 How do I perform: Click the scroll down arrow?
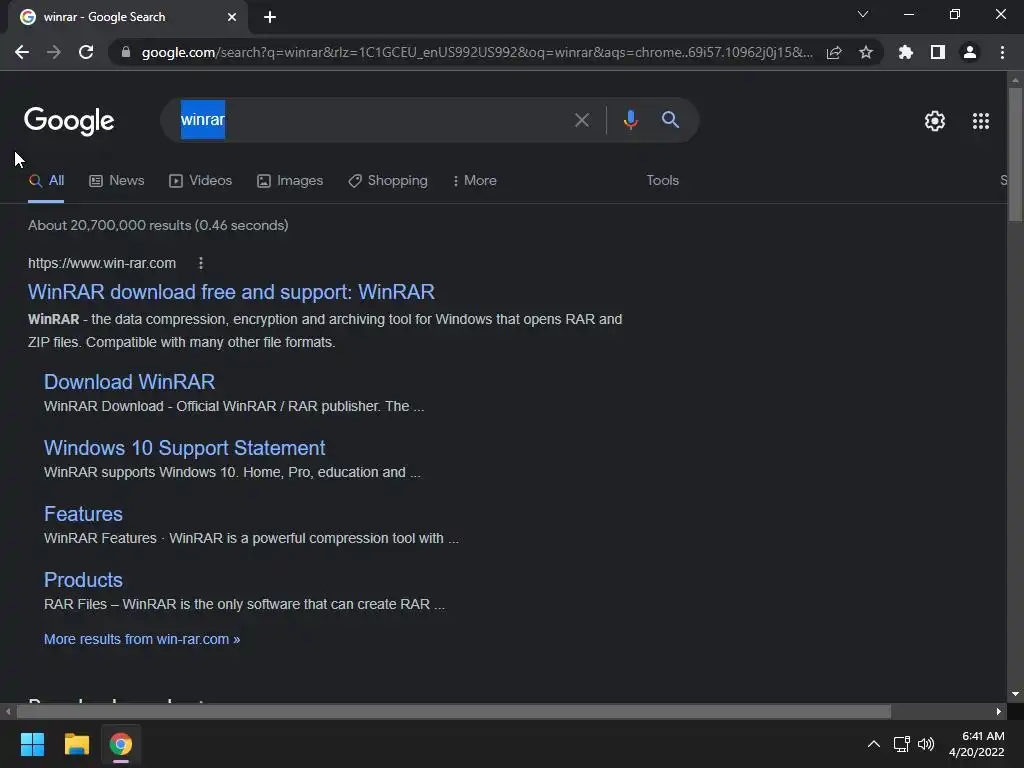(x=1015, y=694)
